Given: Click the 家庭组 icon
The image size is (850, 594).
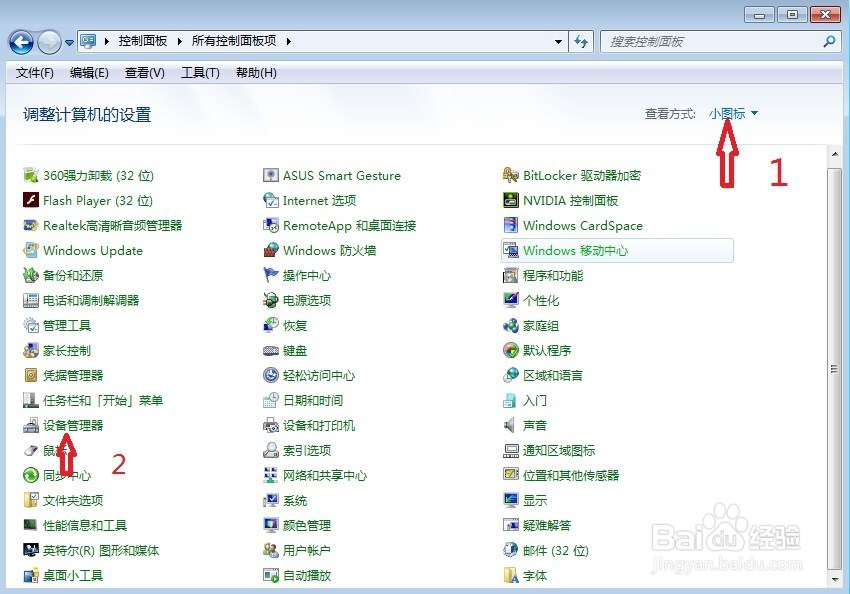Looking at the screenshot, I should click(511, 325).
